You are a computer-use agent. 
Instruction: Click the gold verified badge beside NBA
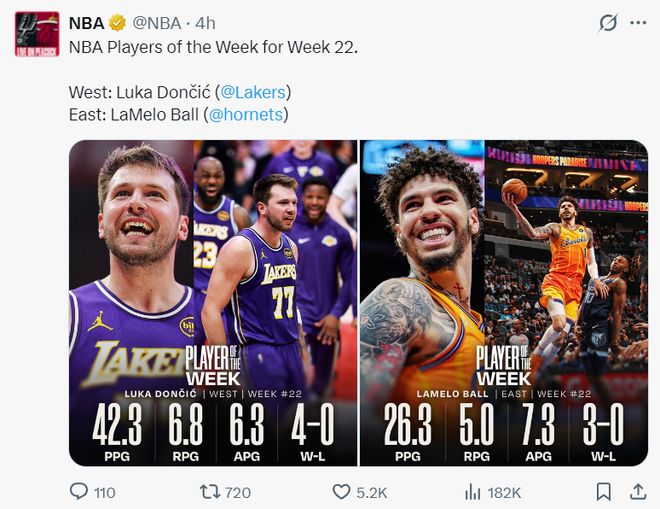[116, 23]
